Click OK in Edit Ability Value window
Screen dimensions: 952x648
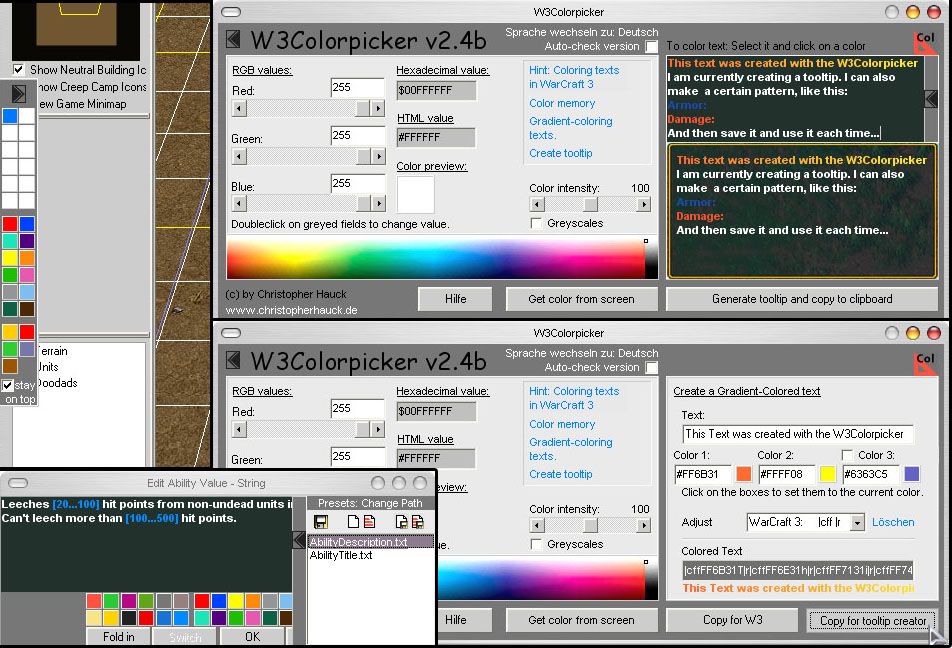(253, 636)
